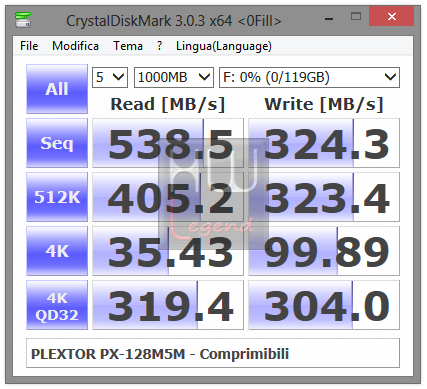The width and height of the screenshot is (427, 389).
Task: Close the CrystalDiskMark window
Action: click(392, 17)
